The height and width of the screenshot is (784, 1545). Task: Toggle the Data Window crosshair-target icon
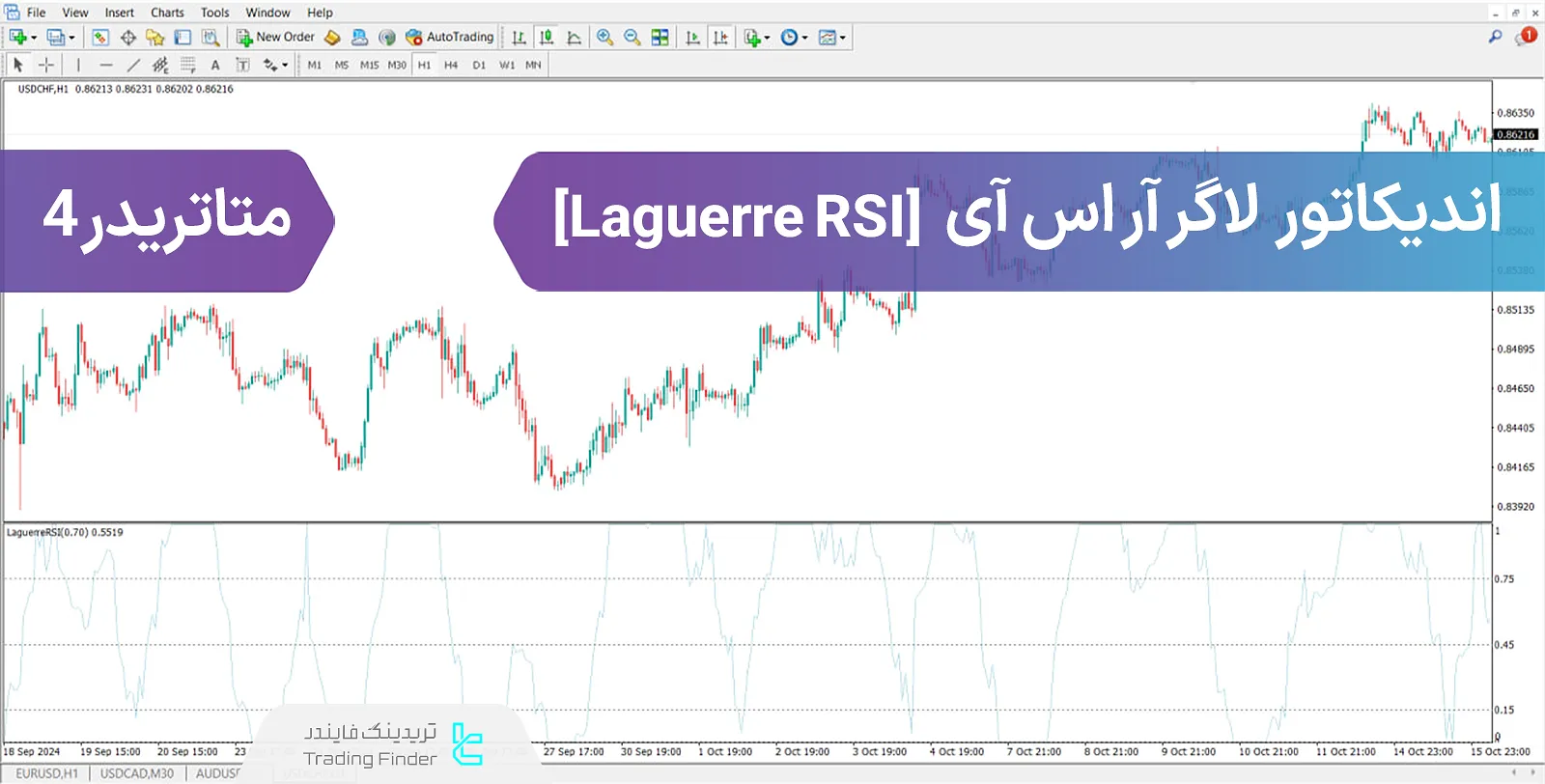[127, 38]
